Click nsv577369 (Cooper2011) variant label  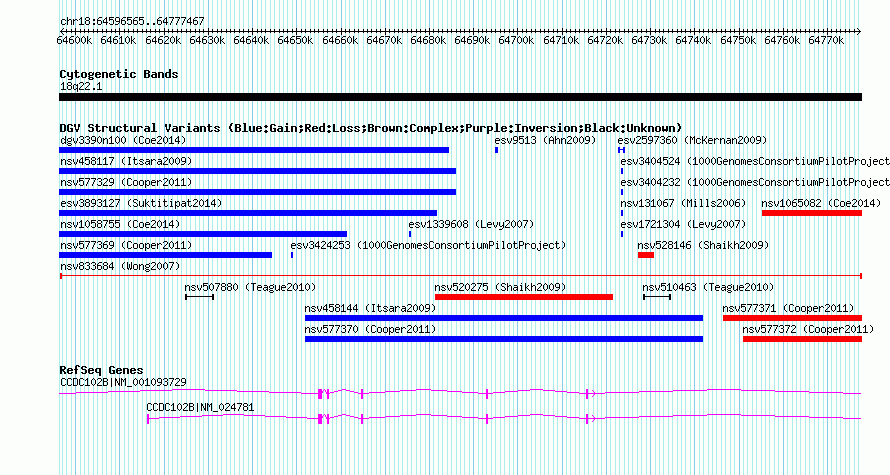pyautogui.click(x=126, y=245)
